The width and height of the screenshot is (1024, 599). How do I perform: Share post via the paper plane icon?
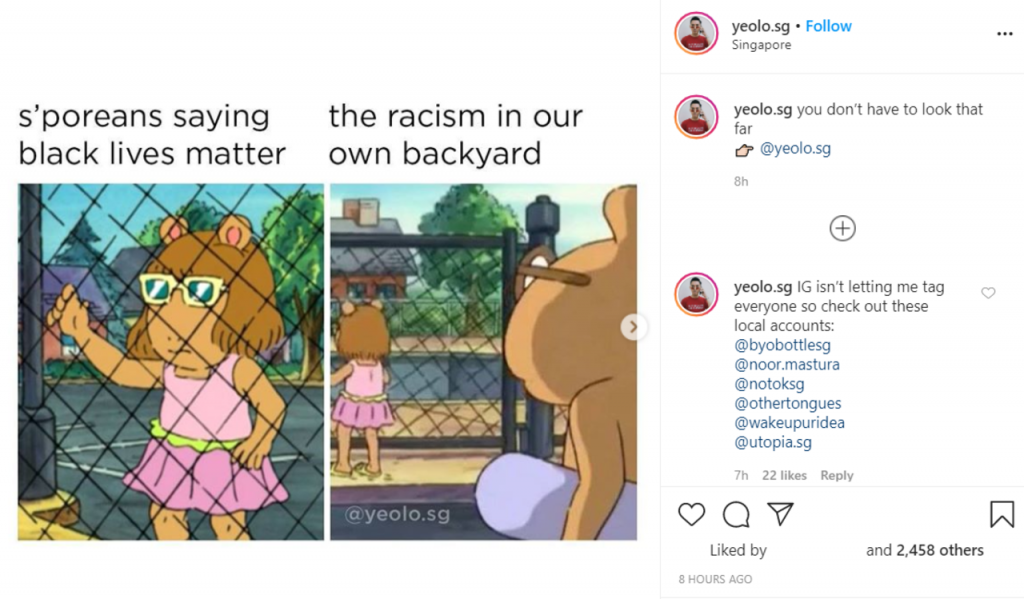(x=780, y=513)
